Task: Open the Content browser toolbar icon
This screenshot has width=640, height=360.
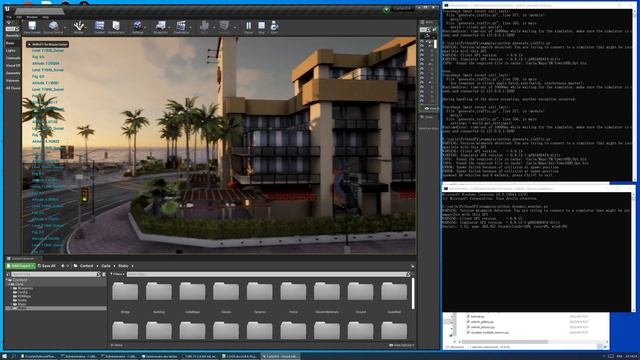Action: (x=99, y=27)
